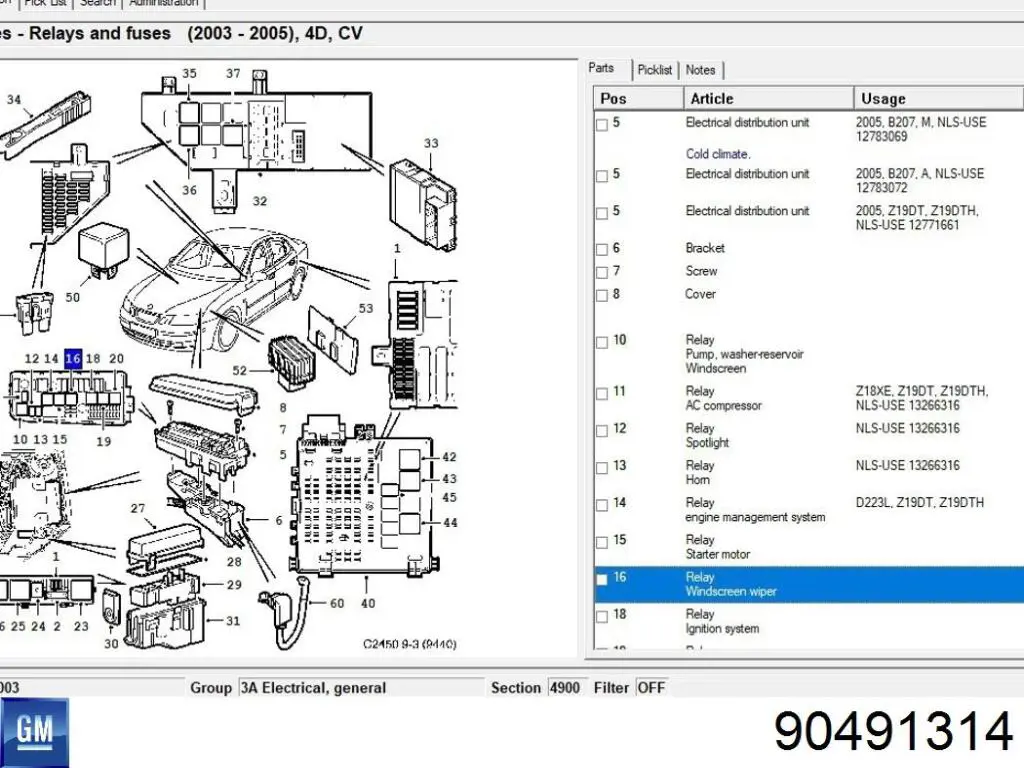Screen dimensions: 1024x768
Task: Open the Notes tab
Action: coord(700,70)
